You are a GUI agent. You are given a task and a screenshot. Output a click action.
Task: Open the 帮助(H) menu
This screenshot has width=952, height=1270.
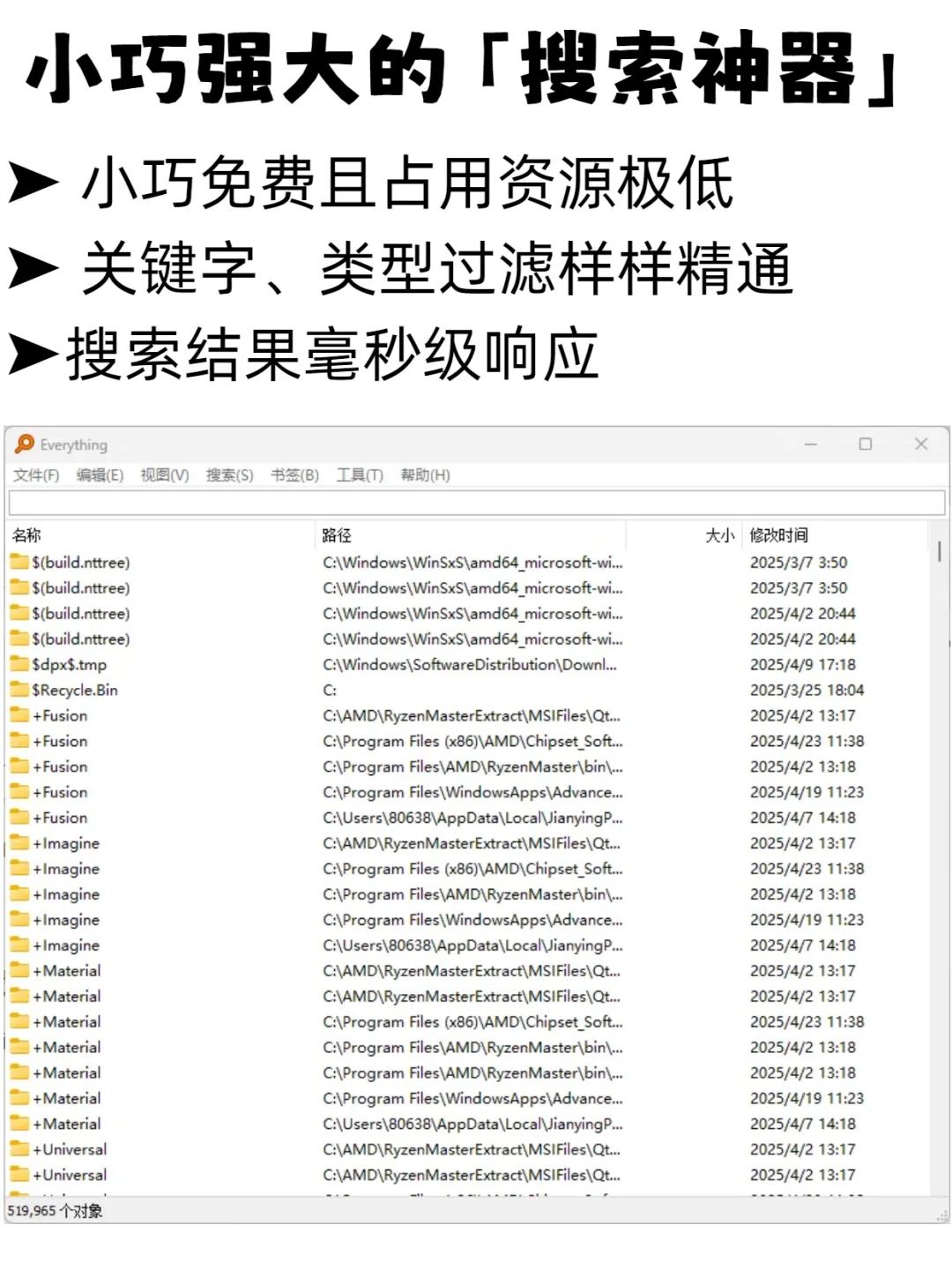(425, 474)
